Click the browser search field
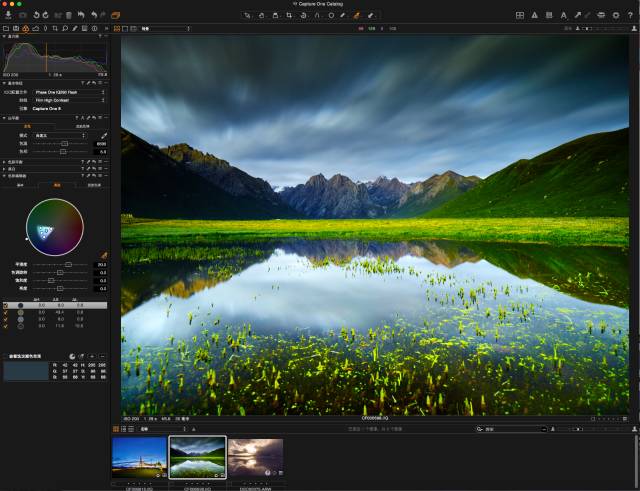Image resolution: width=640 pixels, height=491 pixels. click(511, 429)
